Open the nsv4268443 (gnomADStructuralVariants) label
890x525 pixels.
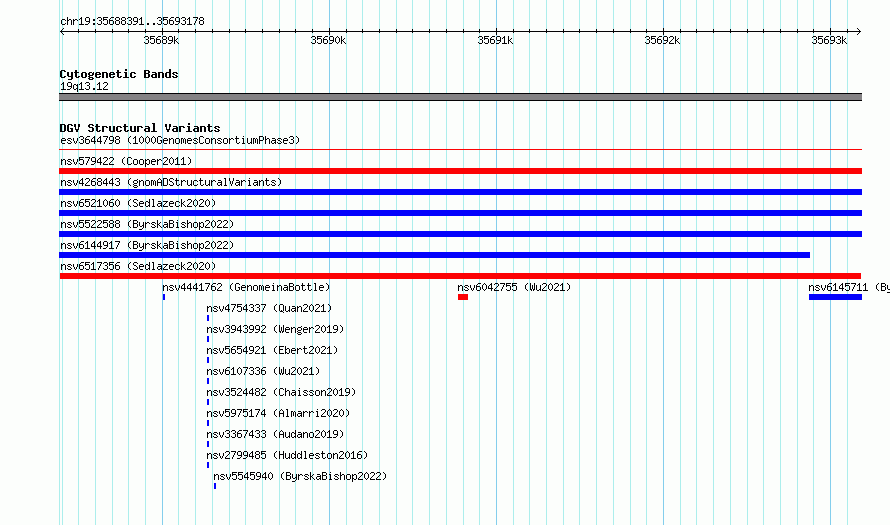point(171,182)
